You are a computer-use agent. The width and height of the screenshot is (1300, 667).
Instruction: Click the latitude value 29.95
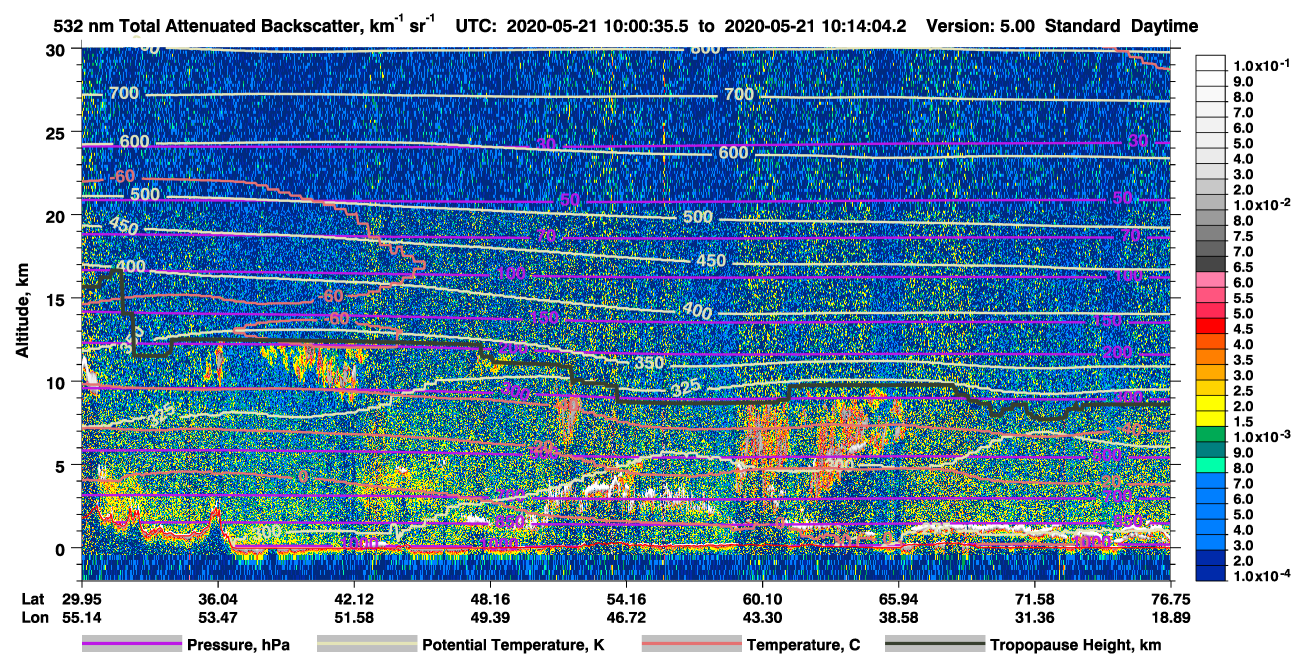pyautogui.click(x=82, y=599)
